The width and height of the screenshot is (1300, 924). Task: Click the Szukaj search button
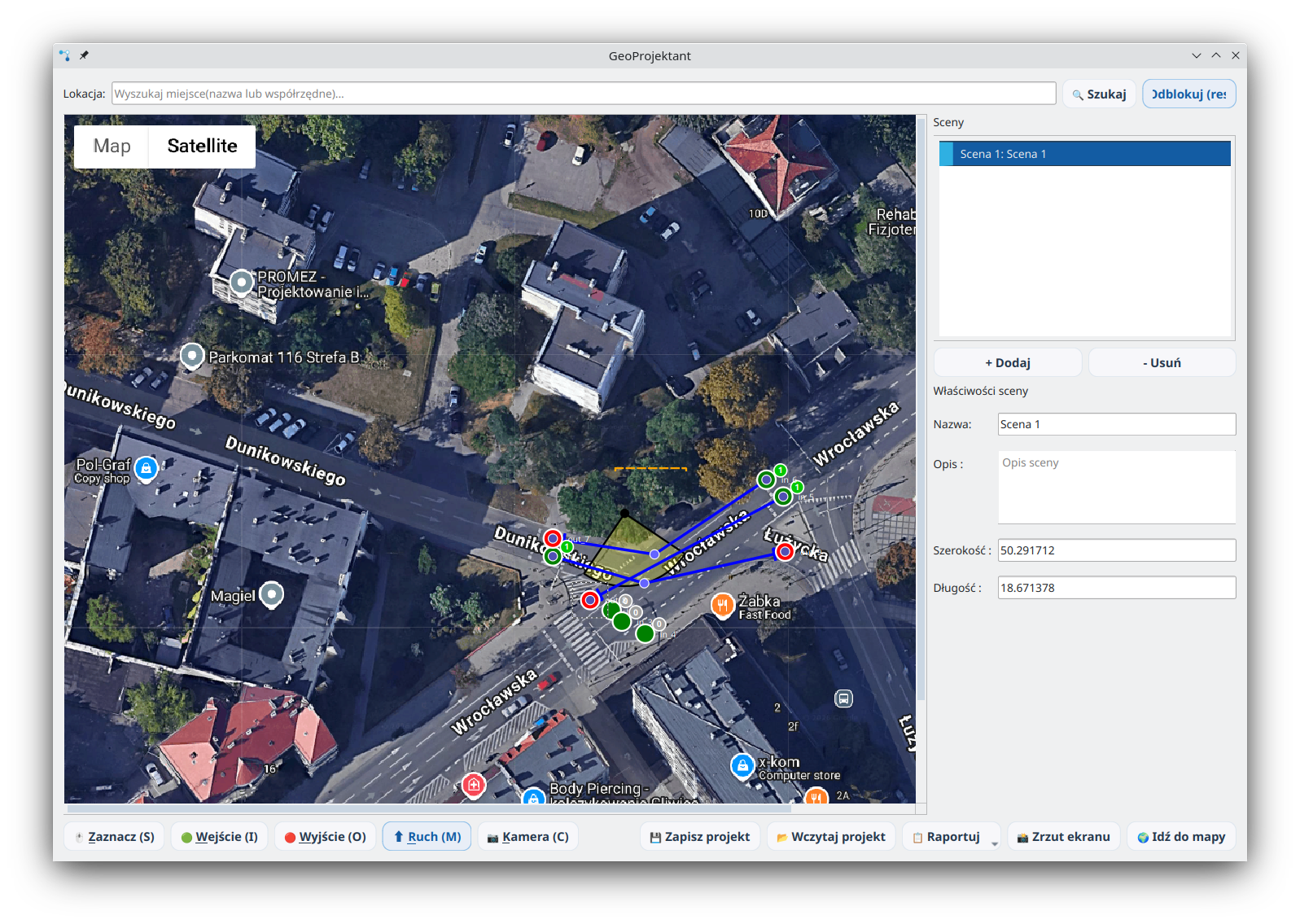(x=1099, y=94)
